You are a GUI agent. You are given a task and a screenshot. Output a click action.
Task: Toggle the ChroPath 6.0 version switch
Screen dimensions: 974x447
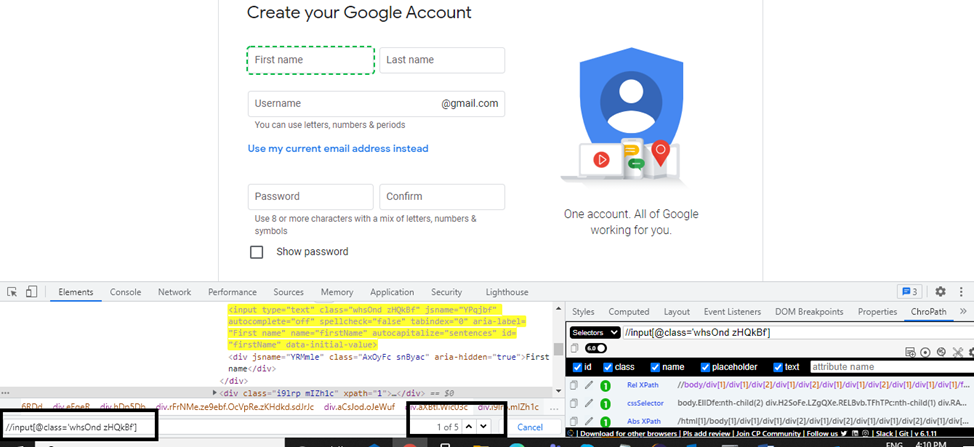pos(596,348)
